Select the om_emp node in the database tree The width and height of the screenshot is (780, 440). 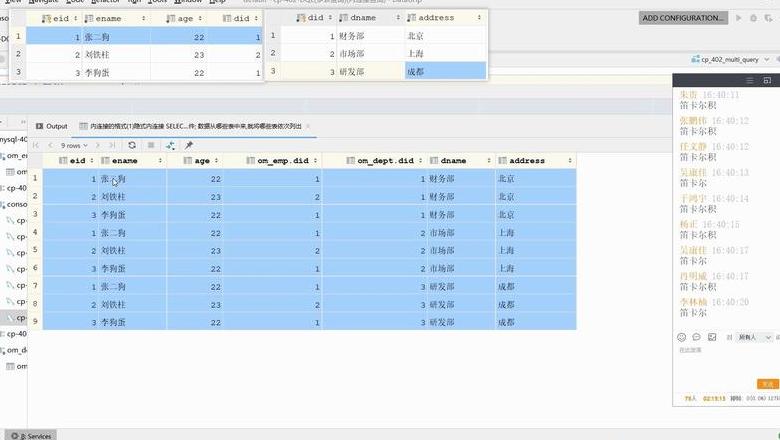click(x=14, y=156)
